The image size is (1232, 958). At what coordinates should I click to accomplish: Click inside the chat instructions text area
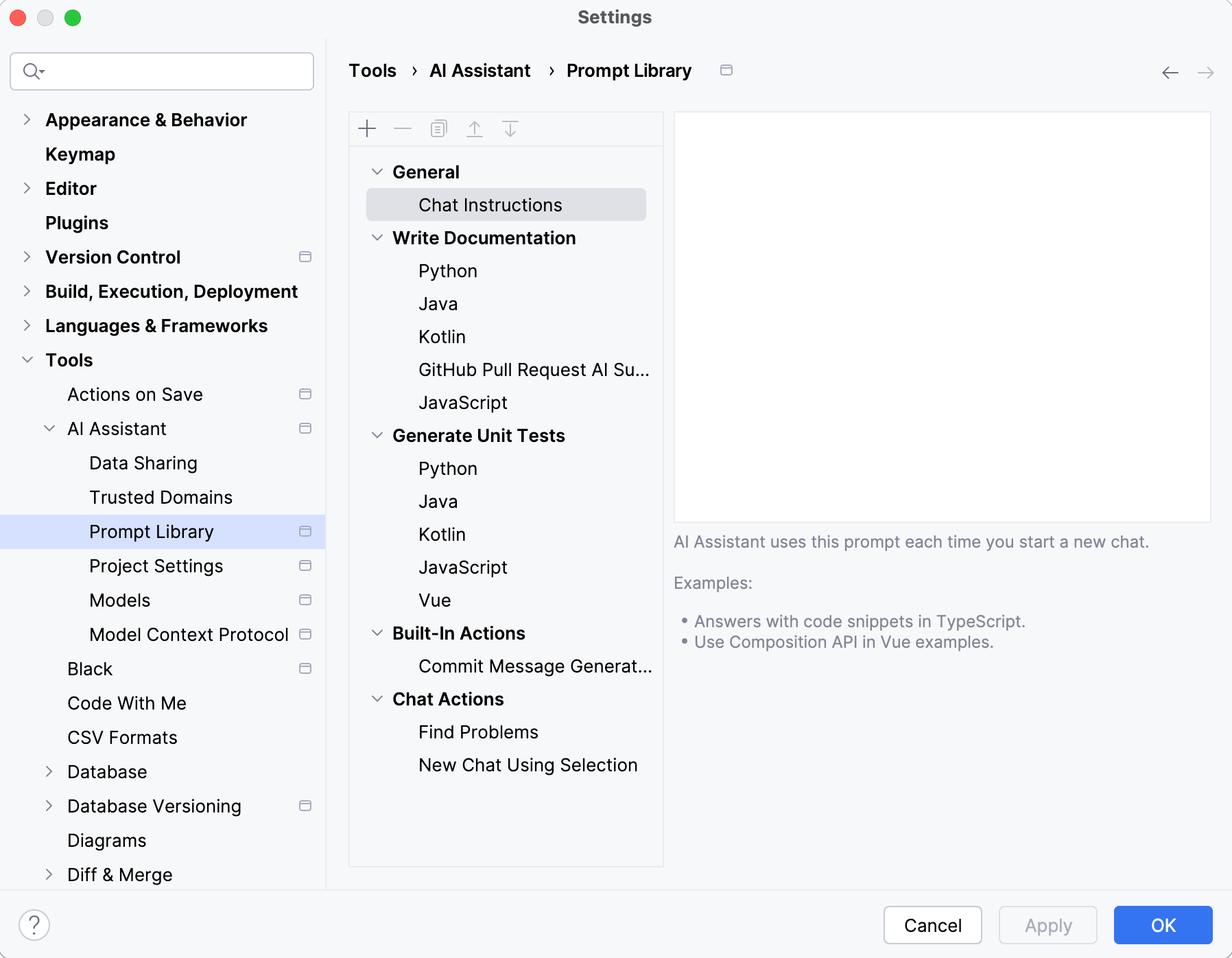point(942,317)
